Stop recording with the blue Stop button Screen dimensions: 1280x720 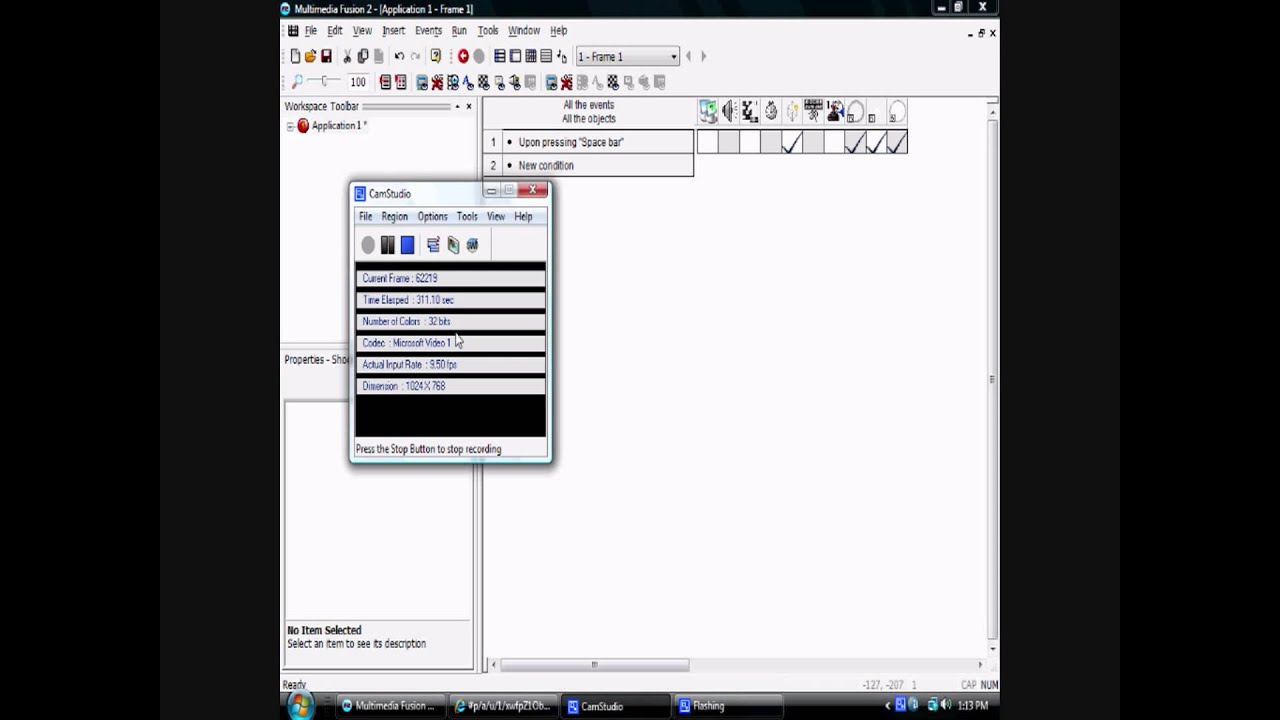point(407,245)
